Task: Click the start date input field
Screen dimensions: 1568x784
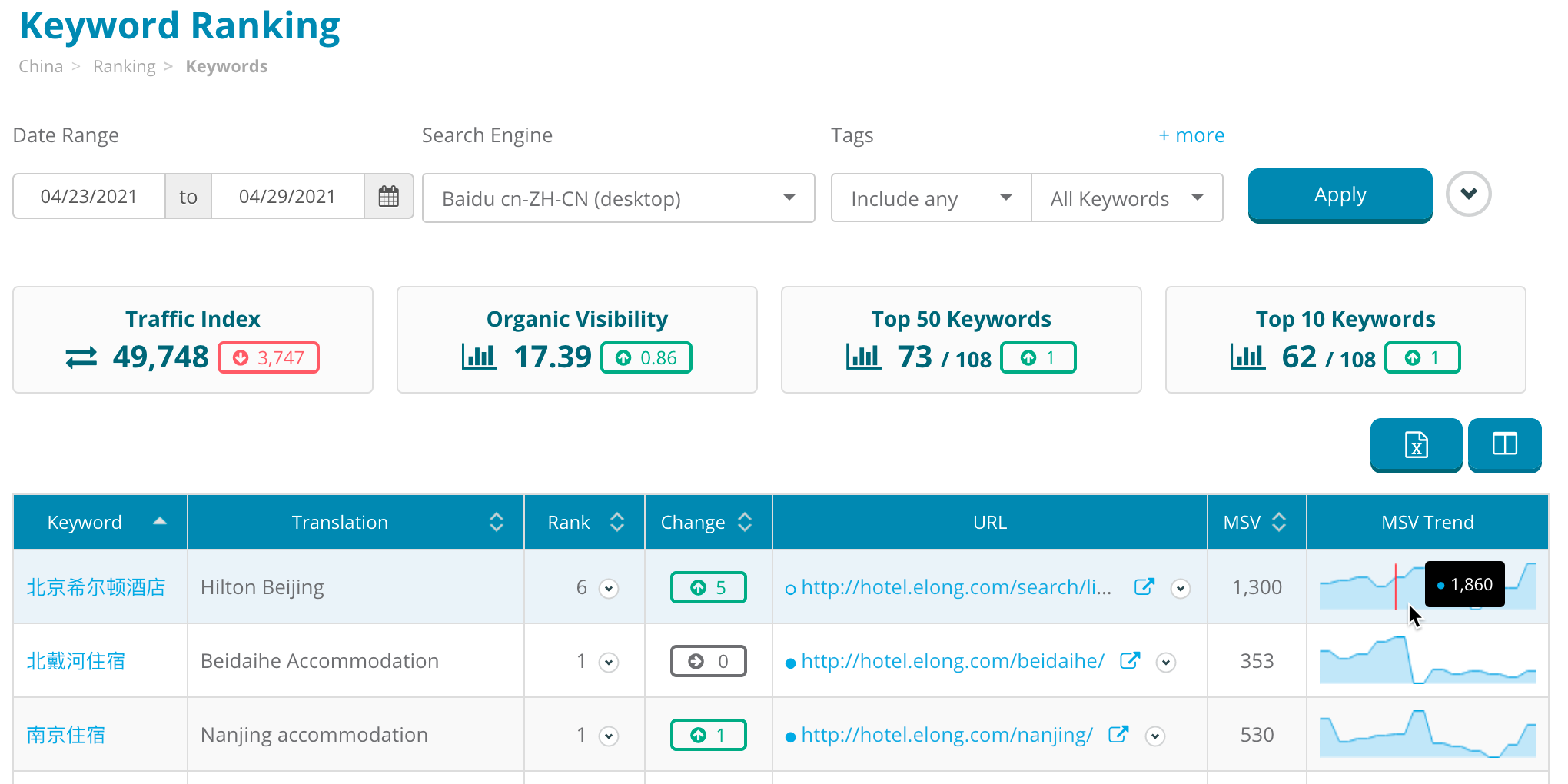Action: [x=88, y=196]
